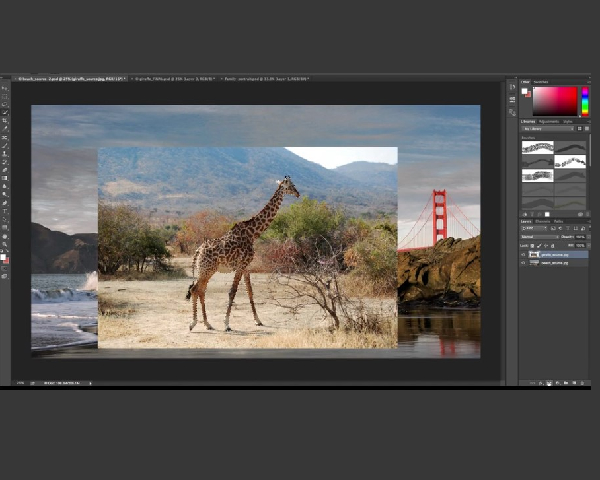The image size is (600, 480).
Task: Click the foreground/background color icon in the toolbar
Action: coord(4,258)
